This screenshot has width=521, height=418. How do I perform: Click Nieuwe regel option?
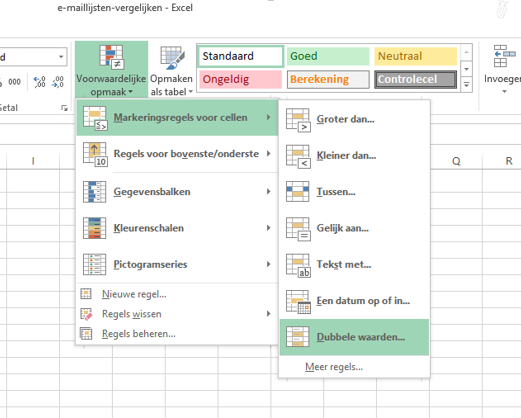coord(134,294)
